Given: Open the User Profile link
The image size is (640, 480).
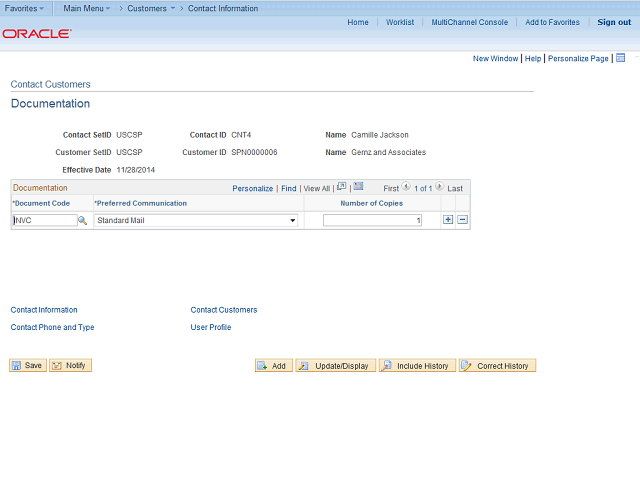Looking at the screenshot, I should pyautogui.click(x=211, y=327).
